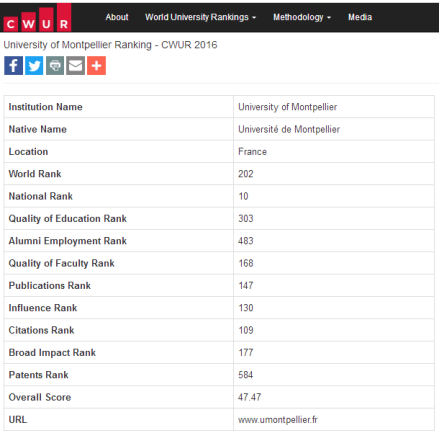The width and height of the screenshot is (439, 433).
Task: Expand World University Rankings dropdown
Action: click(201, 17)
